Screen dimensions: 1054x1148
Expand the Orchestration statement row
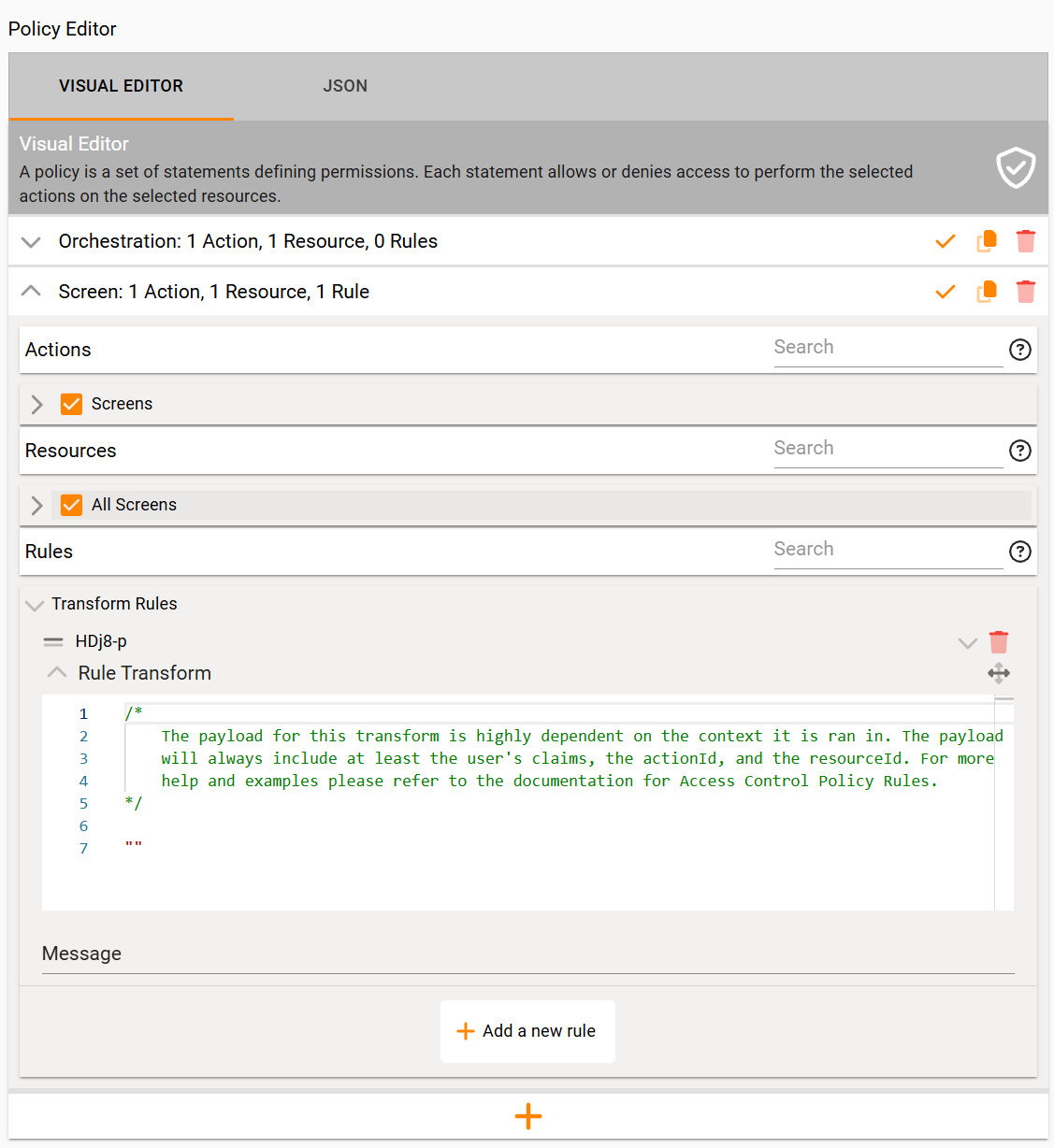[x=31, y=242]
